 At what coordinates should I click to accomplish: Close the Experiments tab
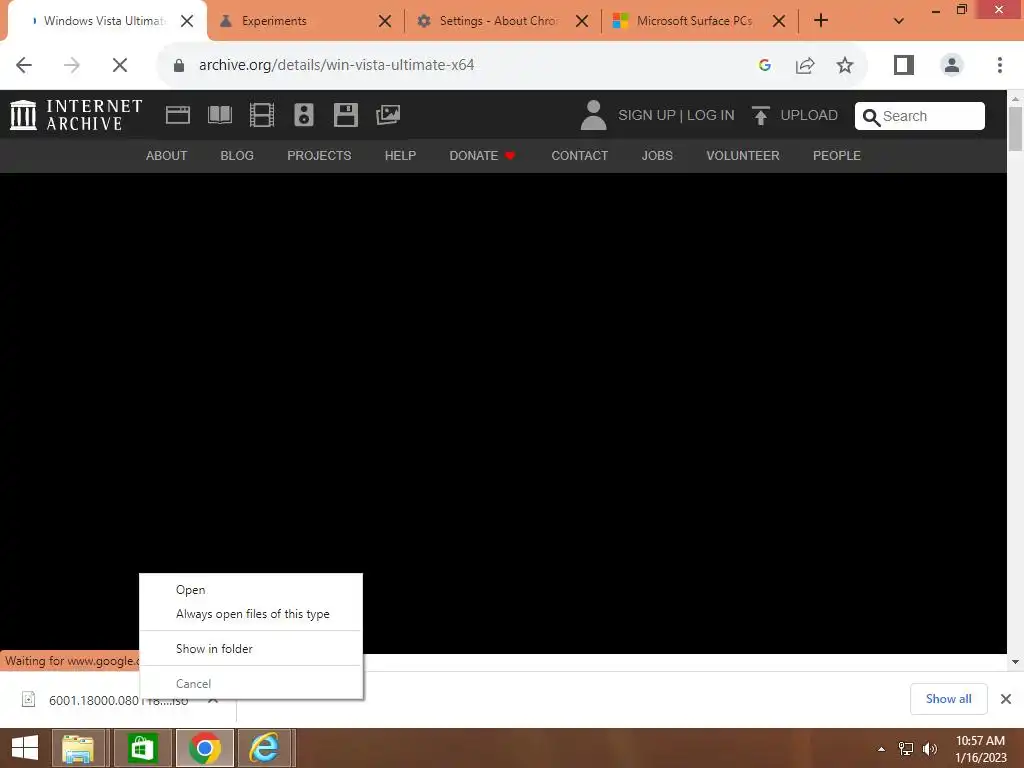click(x=385, y=21)
